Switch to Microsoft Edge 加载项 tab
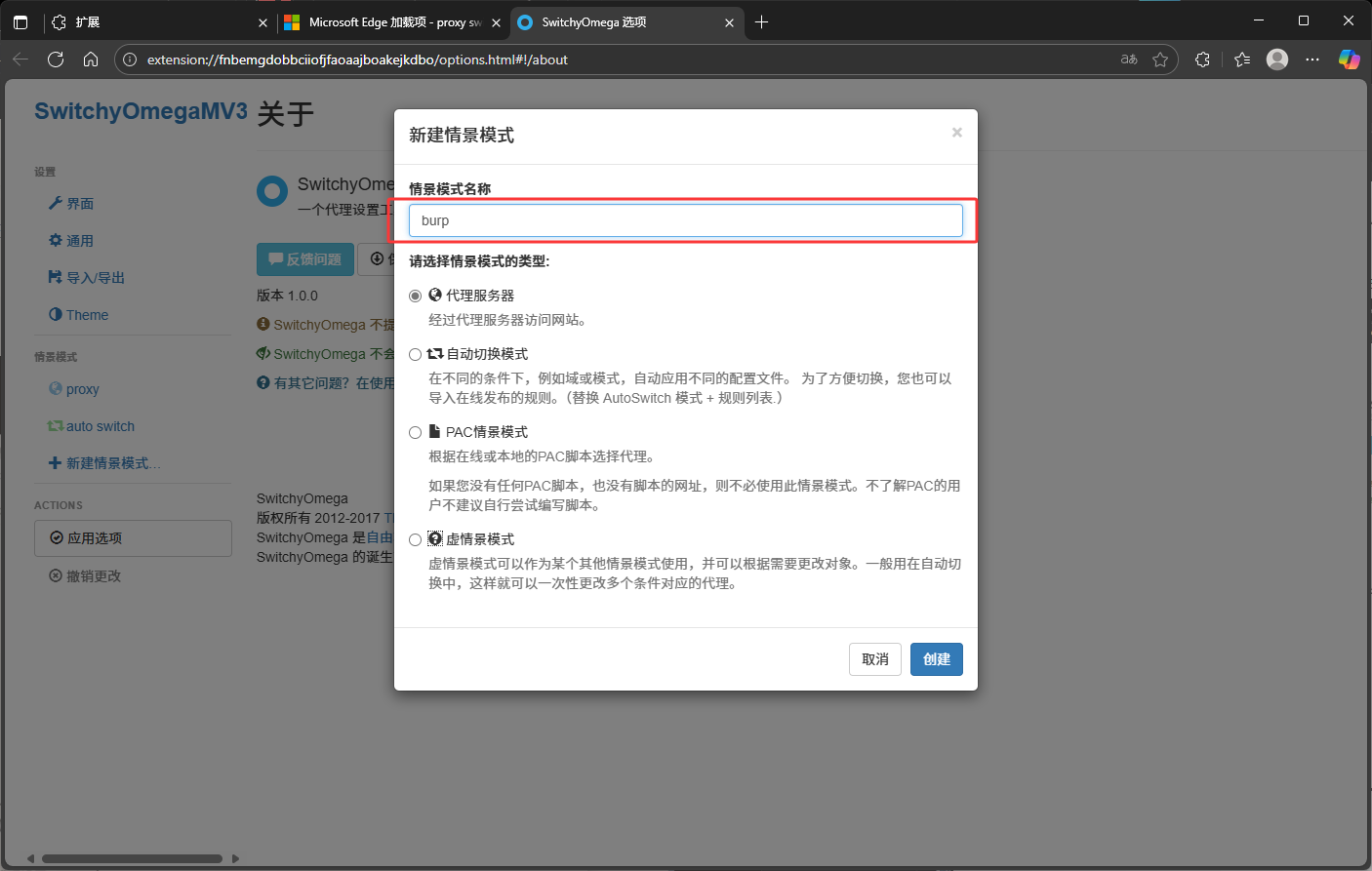 (392, 21)
